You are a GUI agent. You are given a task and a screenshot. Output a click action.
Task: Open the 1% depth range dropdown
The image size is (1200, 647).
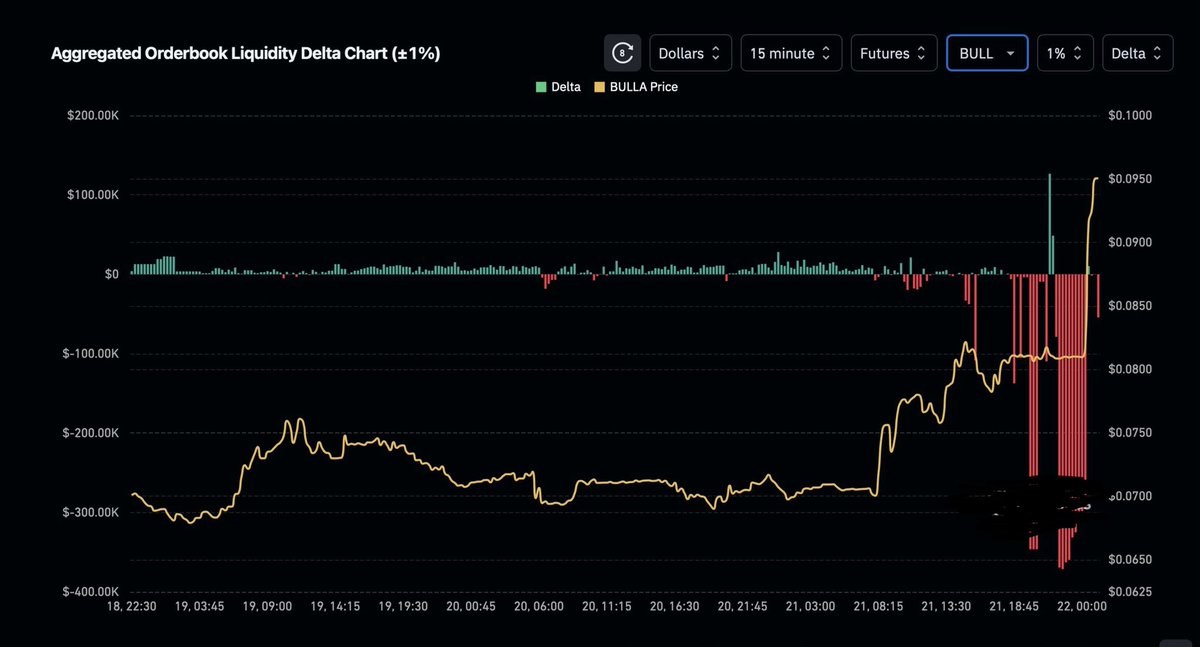click(x=1064, y=53)
